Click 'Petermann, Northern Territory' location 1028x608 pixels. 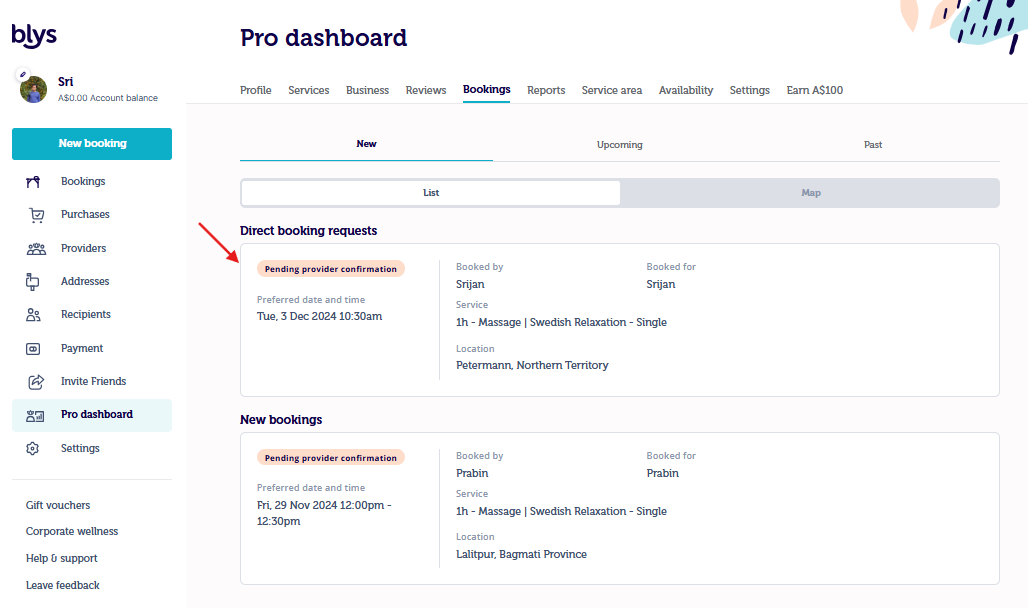click(x=532, y=365)
